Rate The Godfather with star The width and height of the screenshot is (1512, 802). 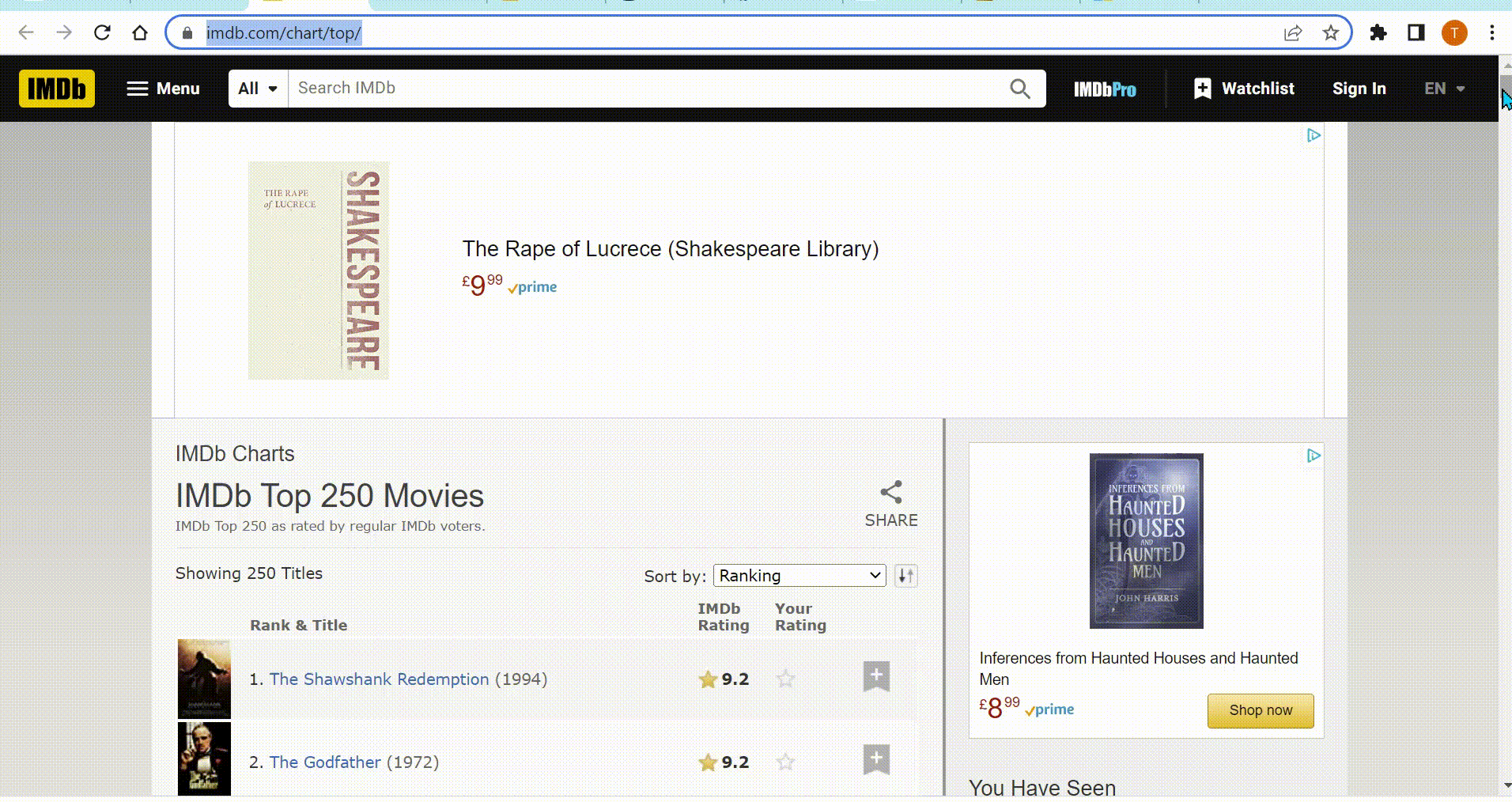point(785,762)
